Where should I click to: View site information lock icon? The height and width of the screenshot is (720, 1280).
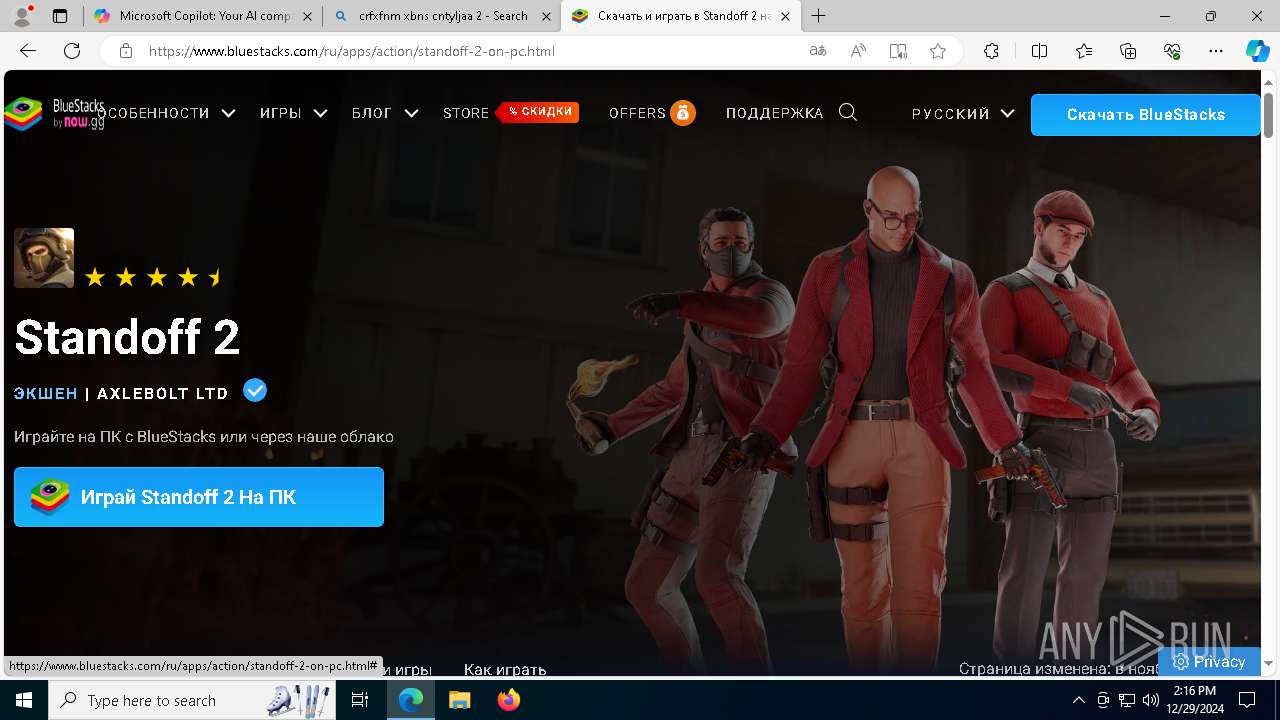pyautogui.click(x=125, y=51)
